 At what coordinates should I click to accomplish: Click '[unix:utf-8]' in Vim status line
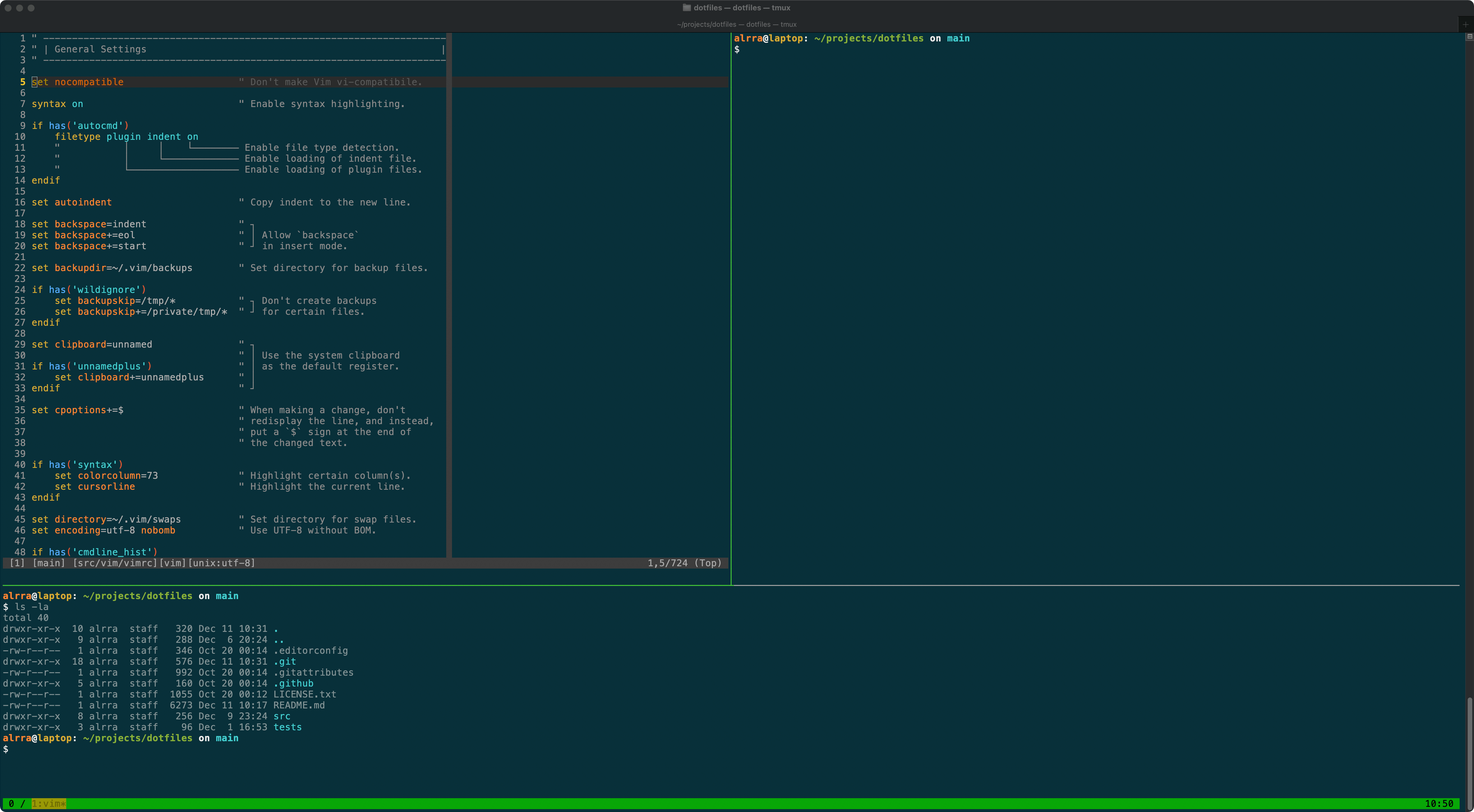pyautogui.click(x=221, y=563)
